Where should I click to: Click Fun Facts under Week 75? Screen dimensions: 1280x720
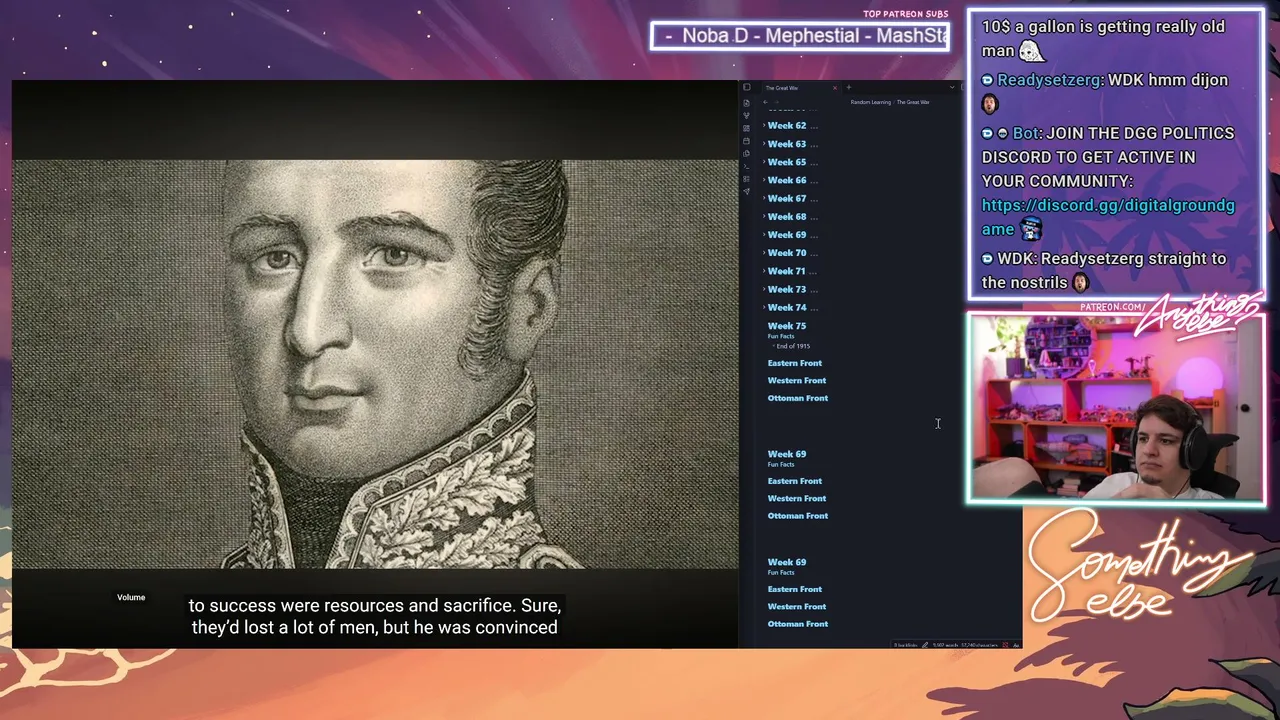pyautogui.click(x=781, y=336)
